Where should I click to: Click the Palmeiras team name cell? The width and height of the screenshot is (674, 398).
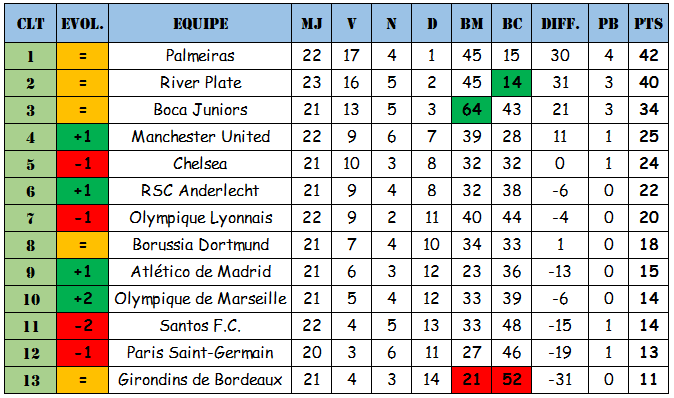tap(200, 56)
